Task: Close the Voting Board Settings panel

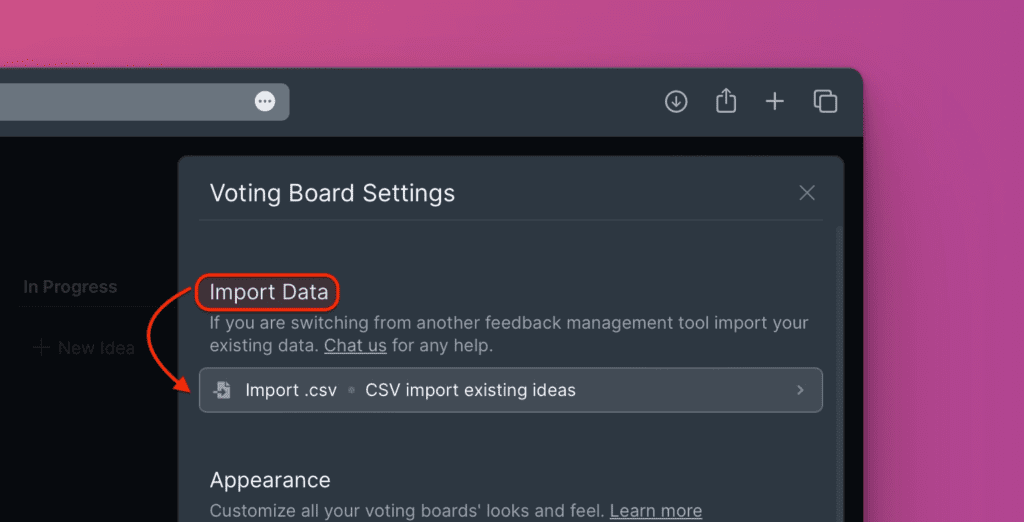Action: click(807, 193)
